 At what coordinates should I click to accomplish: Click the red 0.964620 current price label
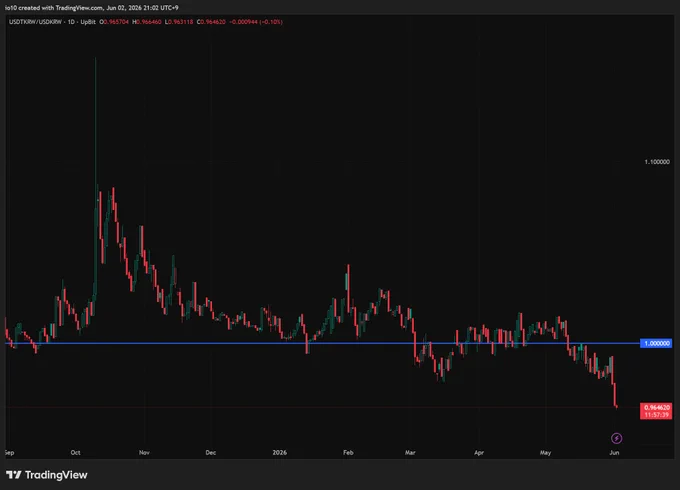coord(656,408)
